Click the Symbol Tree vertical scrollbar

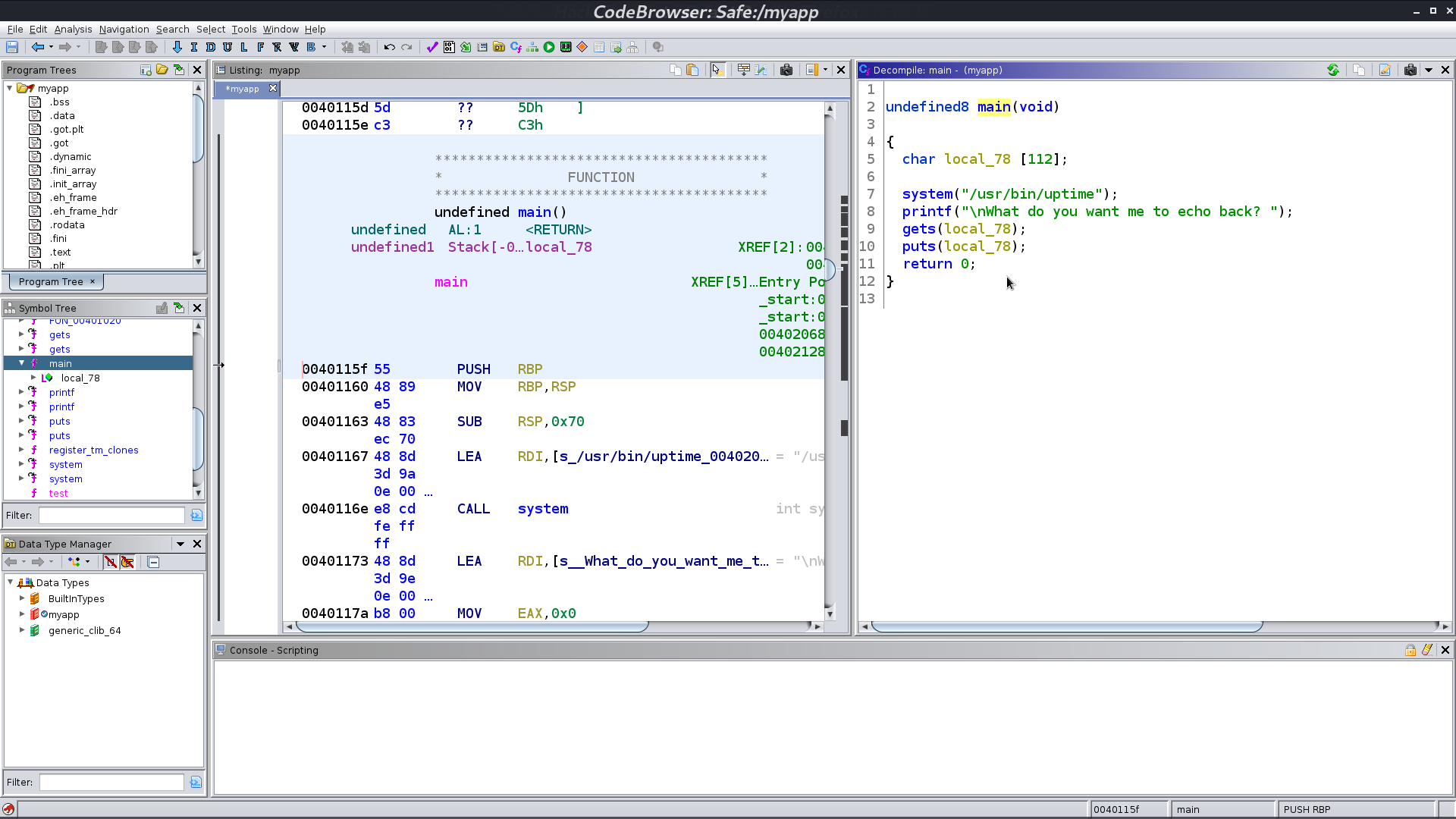click(198, 439)
